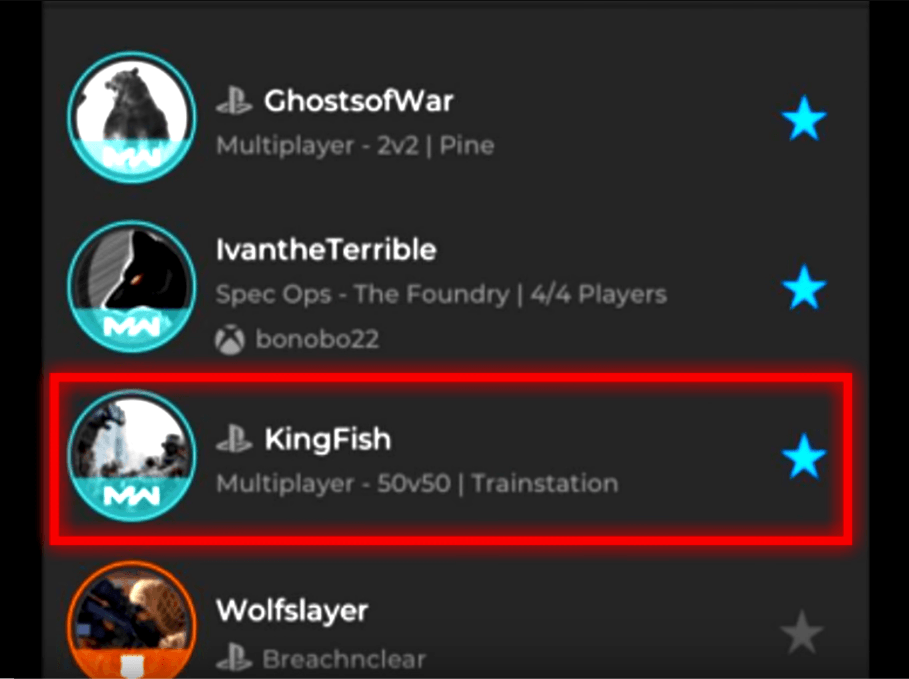Select the GhostsofWar player name

[358, 101]
